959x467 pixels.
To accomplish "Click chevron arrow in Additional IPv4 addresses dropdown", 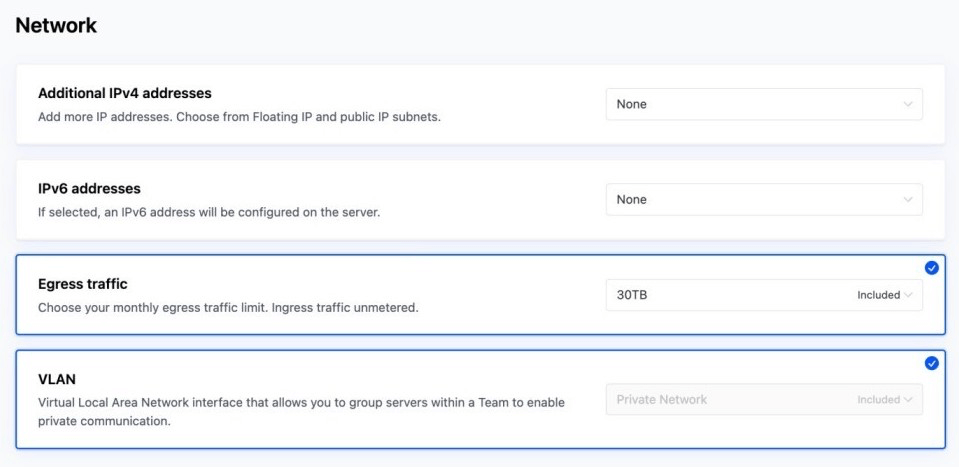I will 907,104.
